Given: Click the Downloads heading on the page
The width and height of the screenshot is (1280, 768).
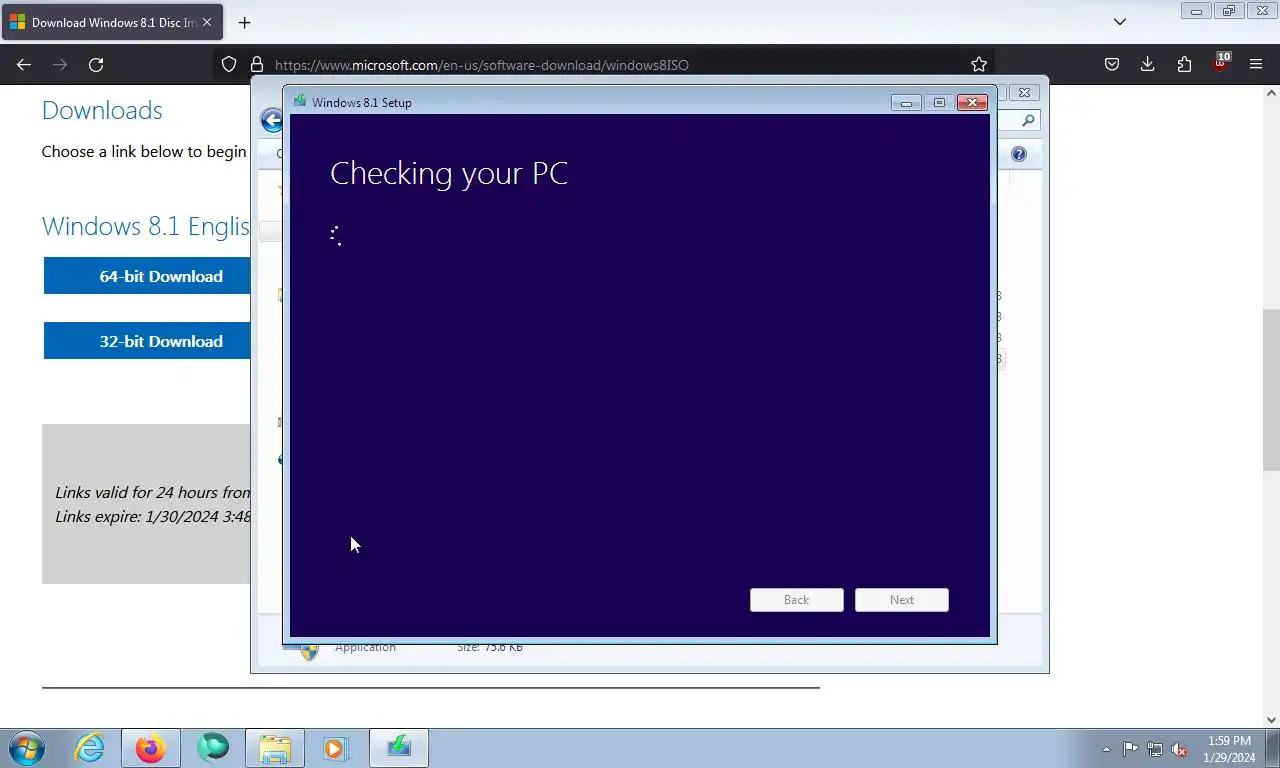Looking at the screenshot, I should pyautogui.click(x=102, y=110).
